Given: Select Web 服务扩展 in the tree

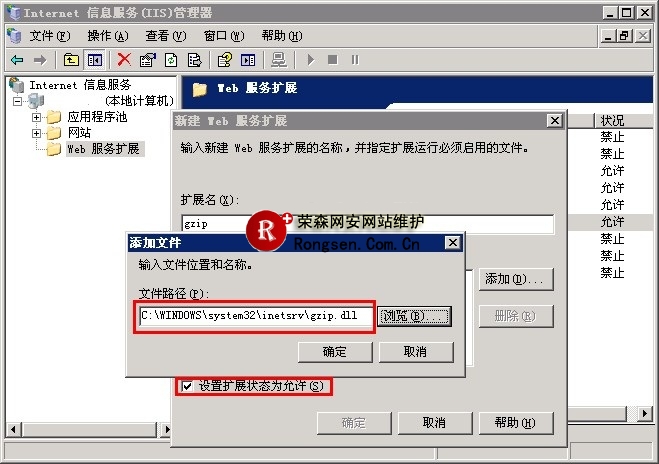Looking at the screenshot, I should pos(103,149).
